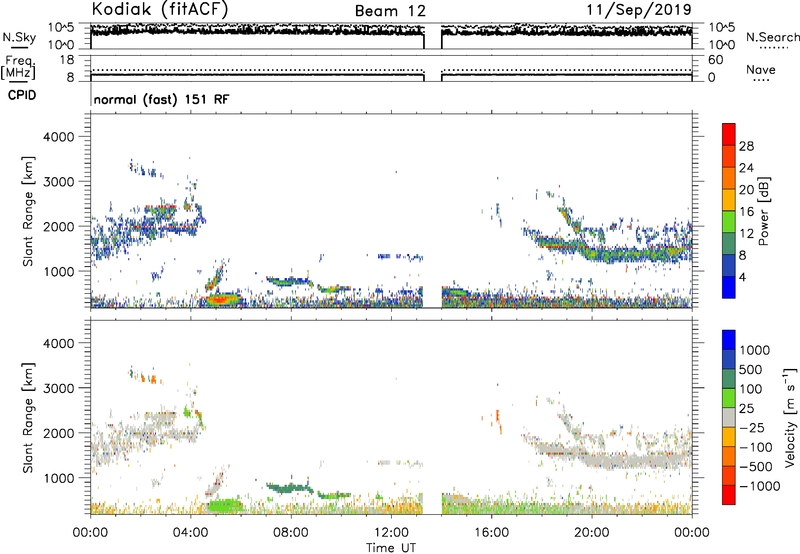Click the power colorbar blue segment near 4
Image resolution: width=800 pixels, height=554 pixels.
pyautogui.click(x=729, y=287)
